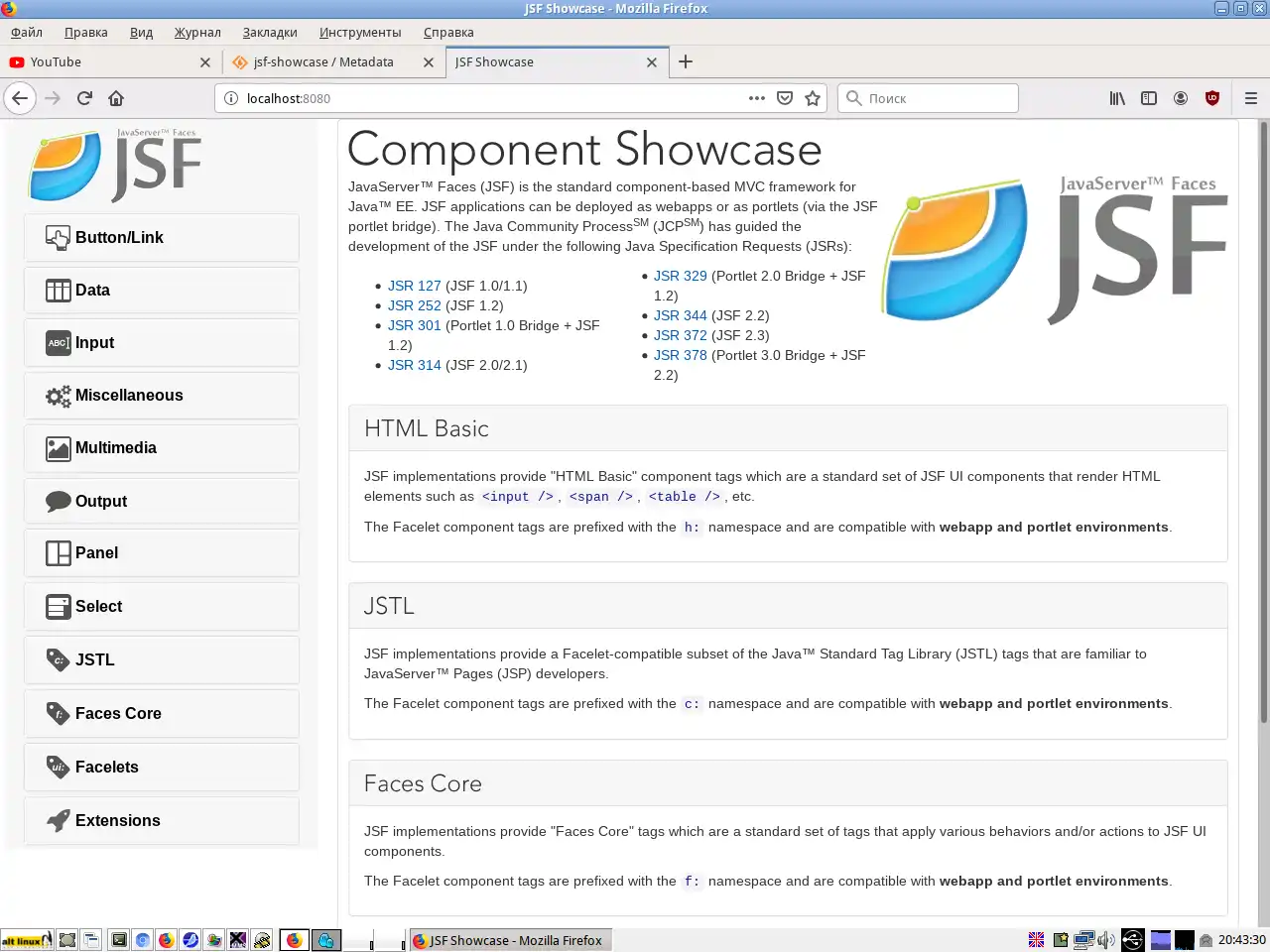
Task: Expand the Button/Link category
Action: pos(162,238)
